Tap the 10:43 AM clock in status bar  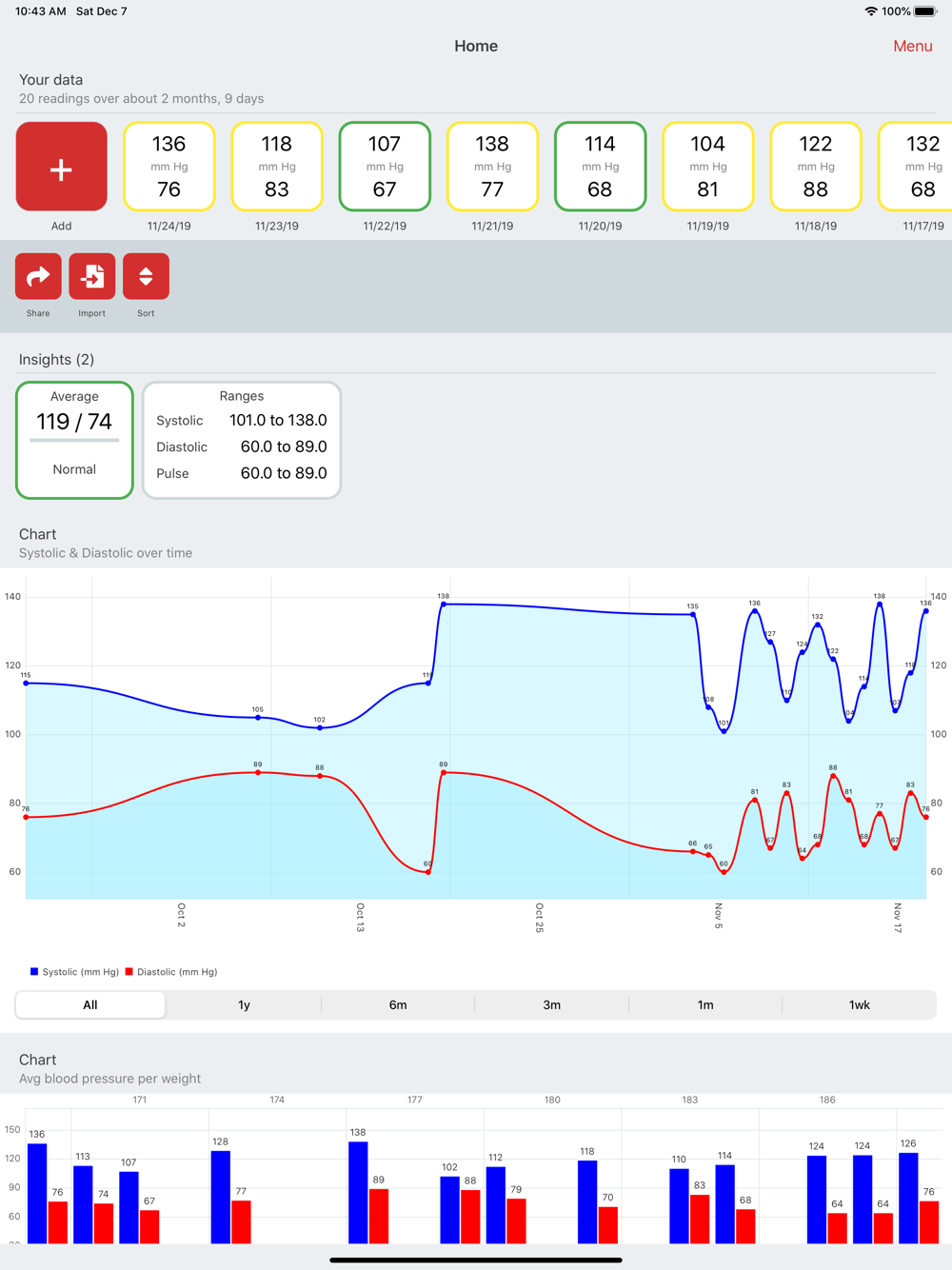[41, 11]
